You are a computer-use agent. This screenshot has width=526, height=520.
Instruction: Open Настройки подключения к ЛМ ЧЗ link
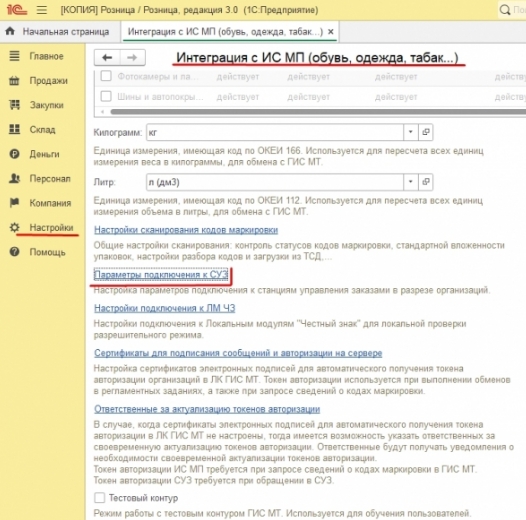165,308
